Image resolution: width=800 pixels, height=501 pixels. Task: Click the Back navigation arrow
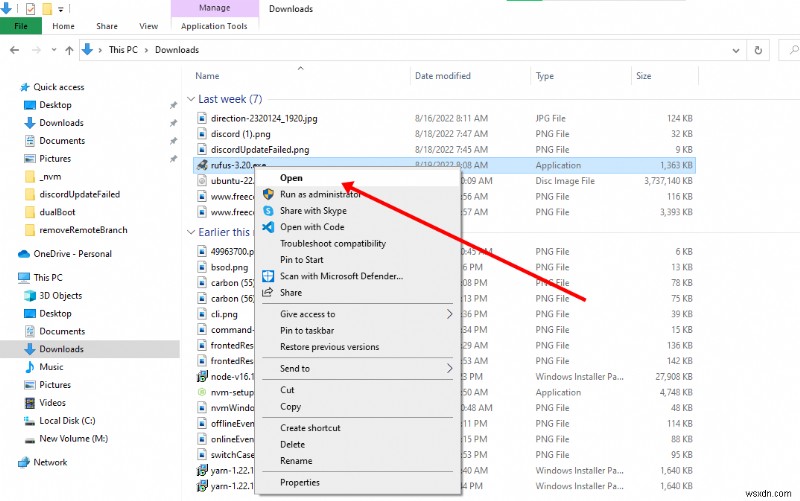(14, 50)
